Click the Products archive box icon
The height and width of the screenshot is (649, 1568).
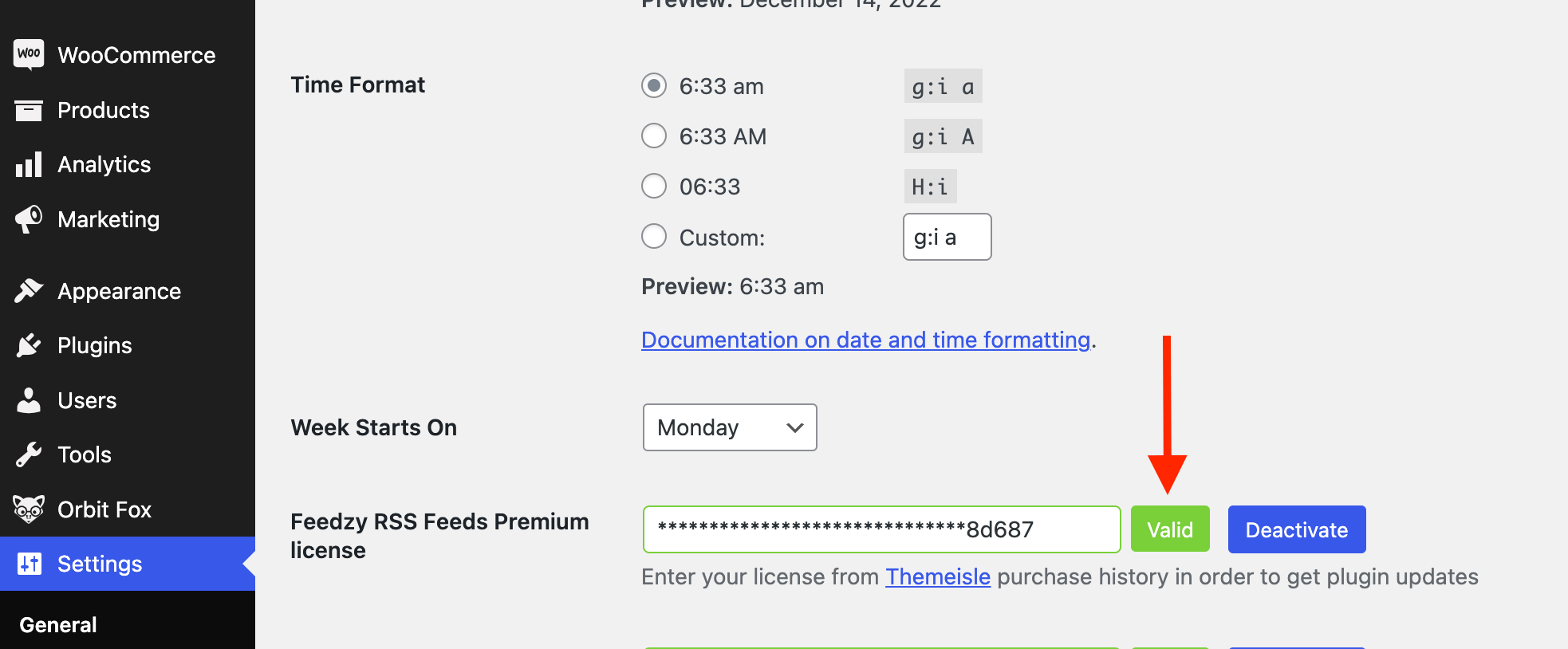coord(29,110)
